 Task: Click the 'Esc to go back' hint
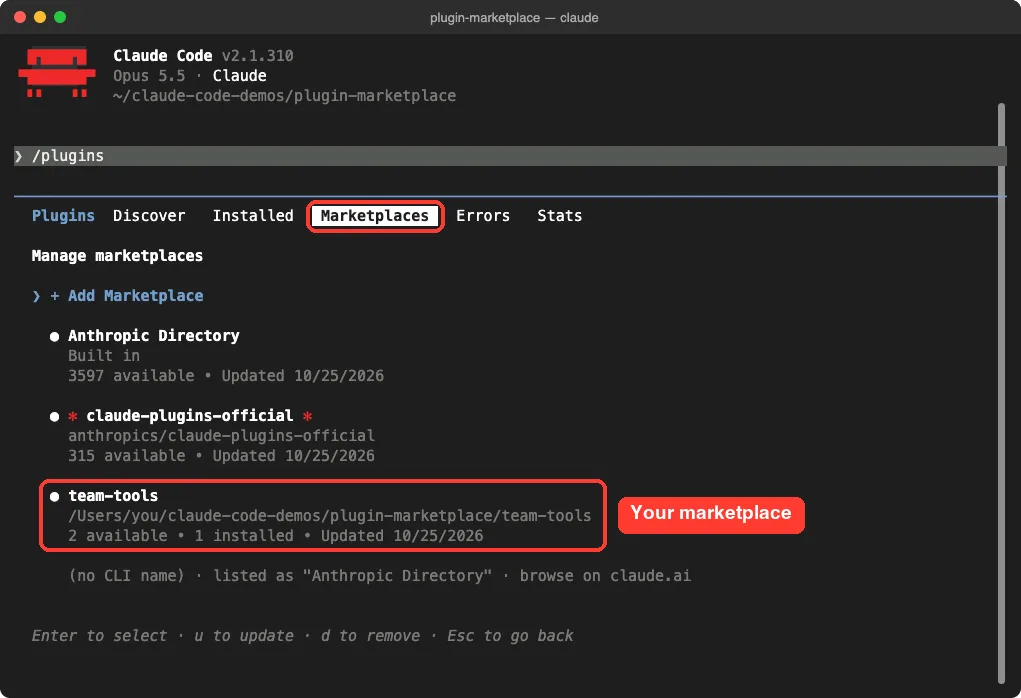point(510,635)
